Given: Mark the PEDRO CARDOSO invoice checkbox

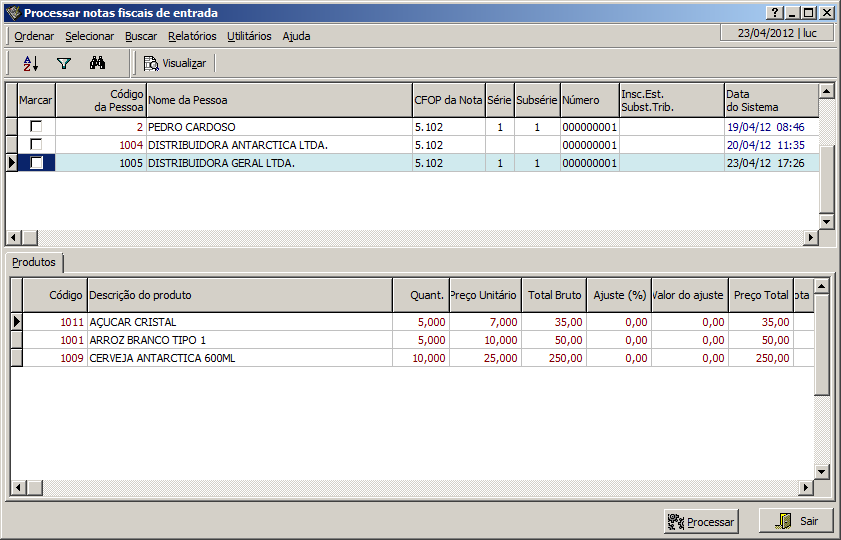Looking at the screenshot, I should 37,127.
